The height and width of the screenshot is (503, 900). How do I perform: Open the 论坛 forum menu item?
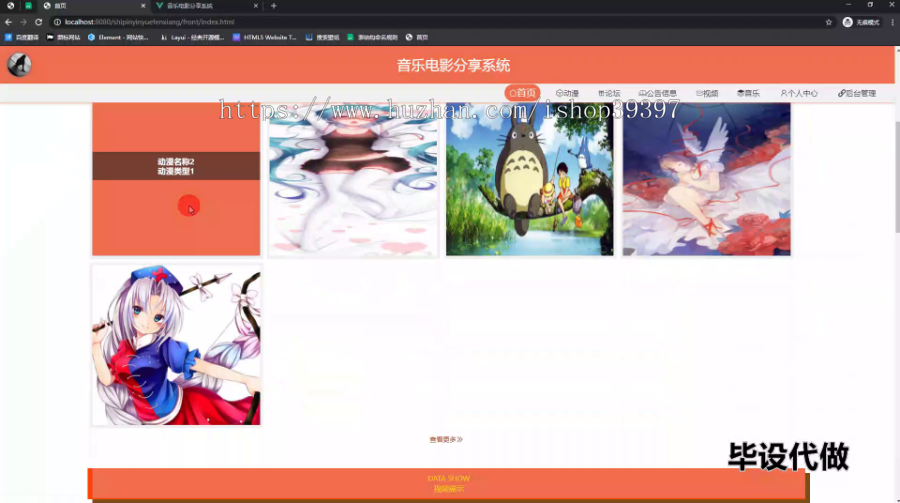pos(609,93)
